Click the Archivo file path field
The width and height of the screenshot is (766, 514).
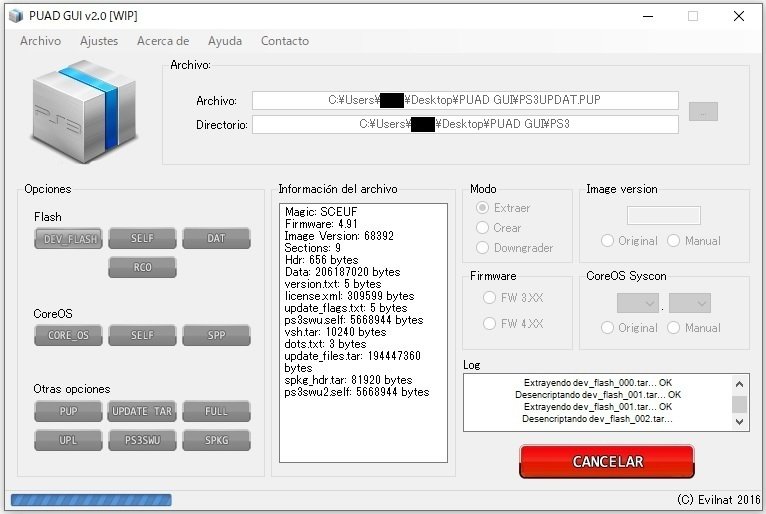[x=465, y=100]
